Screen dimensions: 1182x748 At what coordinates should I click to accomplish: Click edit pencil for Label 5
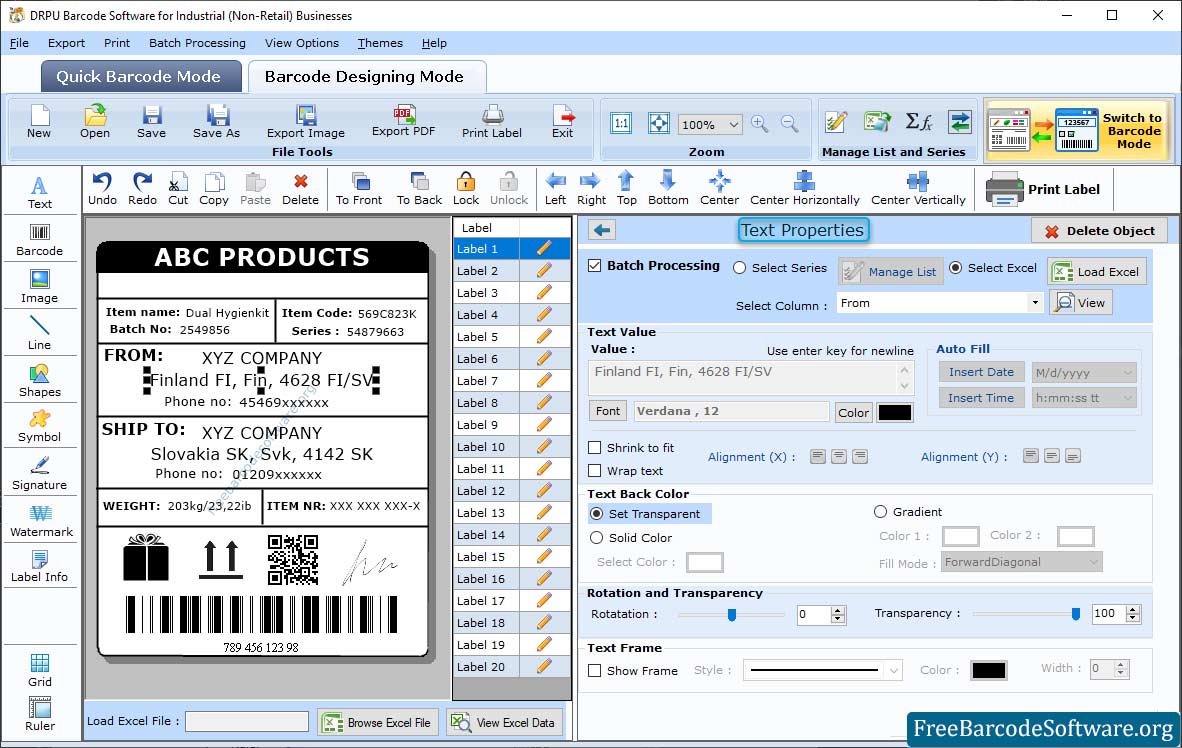click(544, 336)
